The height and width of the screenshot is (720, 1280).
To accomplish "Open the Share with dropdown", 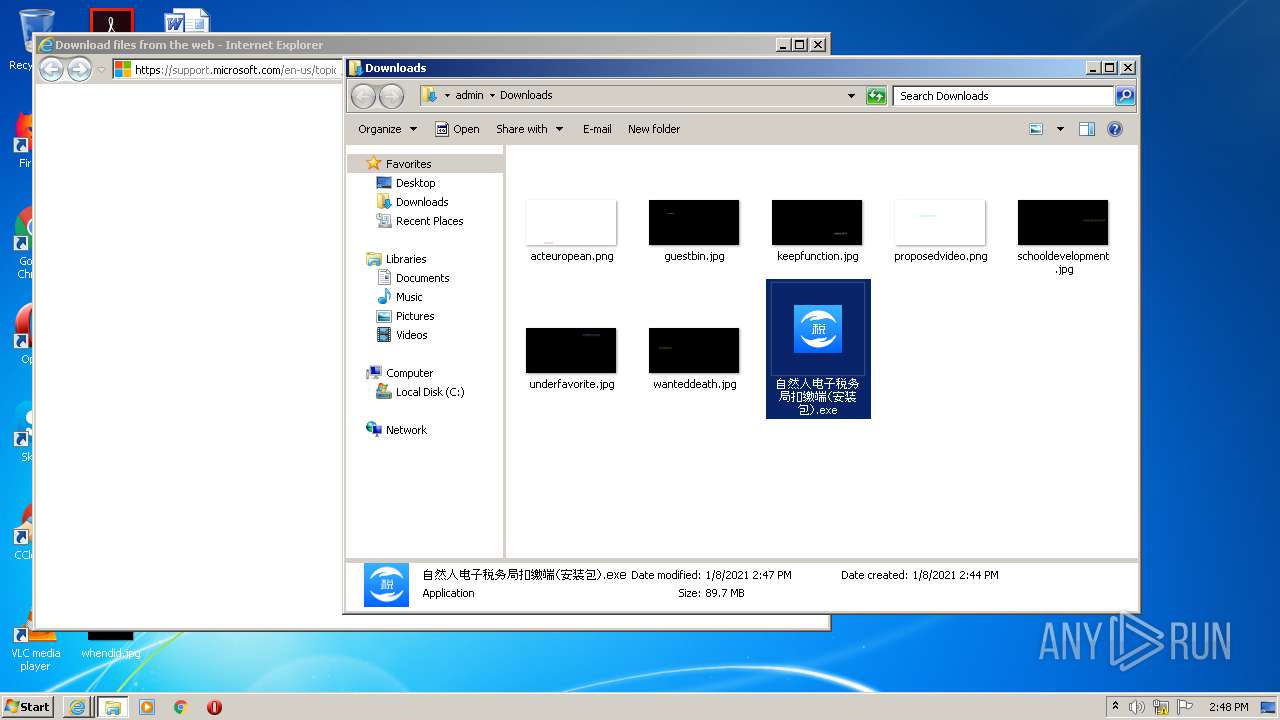I will [x=530, y=129].
